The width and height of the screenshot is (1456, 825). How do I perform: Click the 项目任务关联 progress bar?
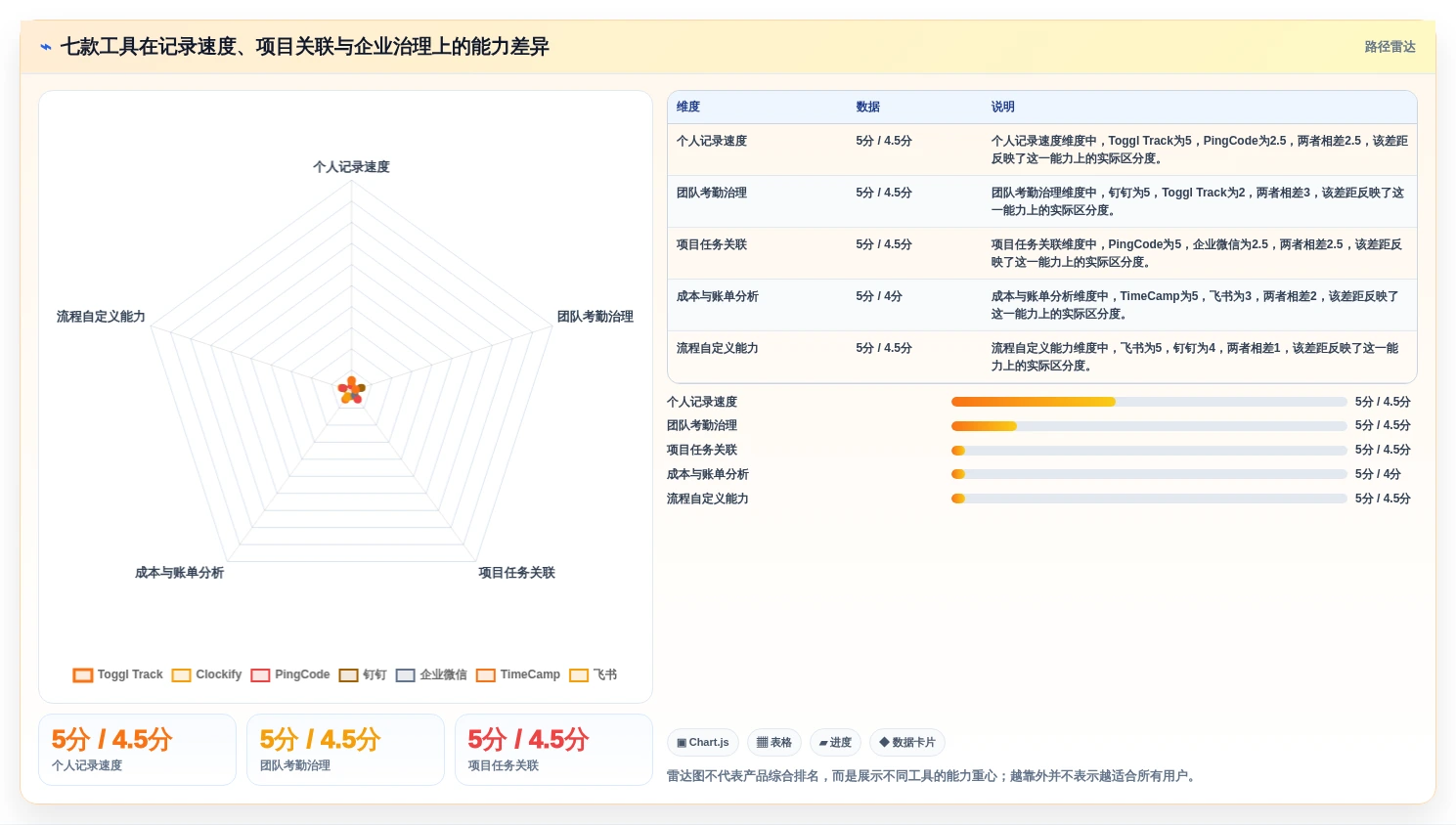[x=1149, y=451]
